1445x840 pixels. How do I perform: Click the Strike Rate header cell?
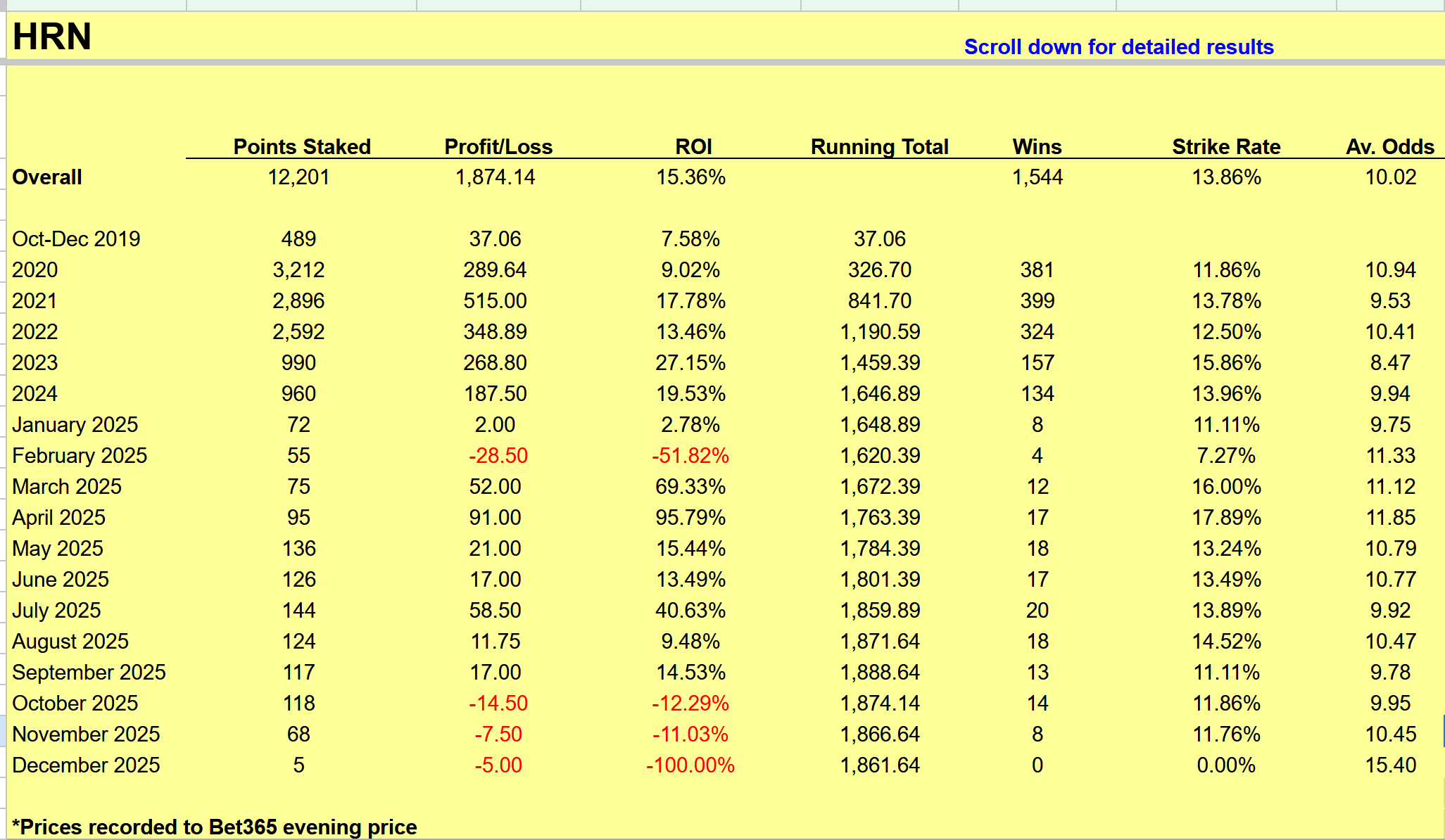point(1225,146)
